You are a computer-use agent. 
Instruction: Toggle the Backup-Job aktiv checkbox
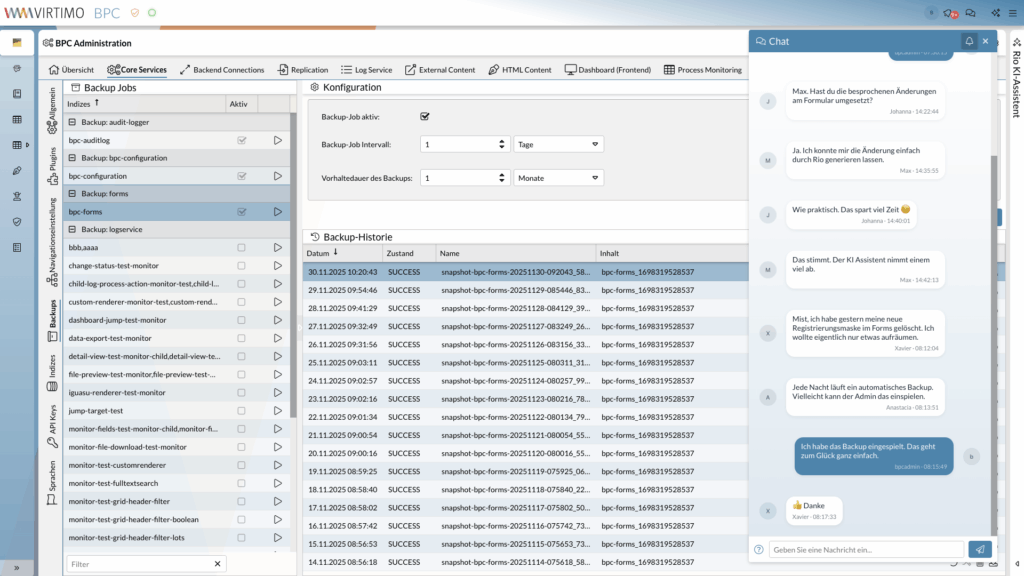click(425, 116)
